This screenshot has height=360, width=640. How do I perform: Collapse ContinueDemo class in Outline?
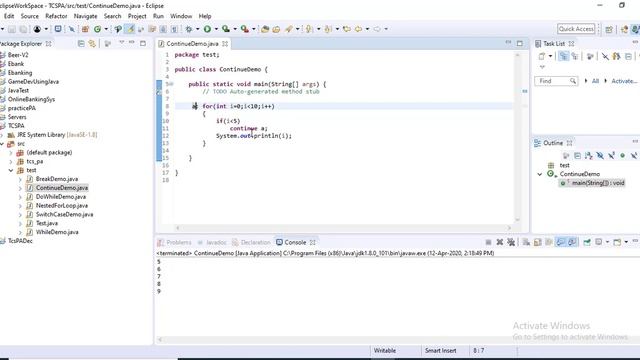540,174
